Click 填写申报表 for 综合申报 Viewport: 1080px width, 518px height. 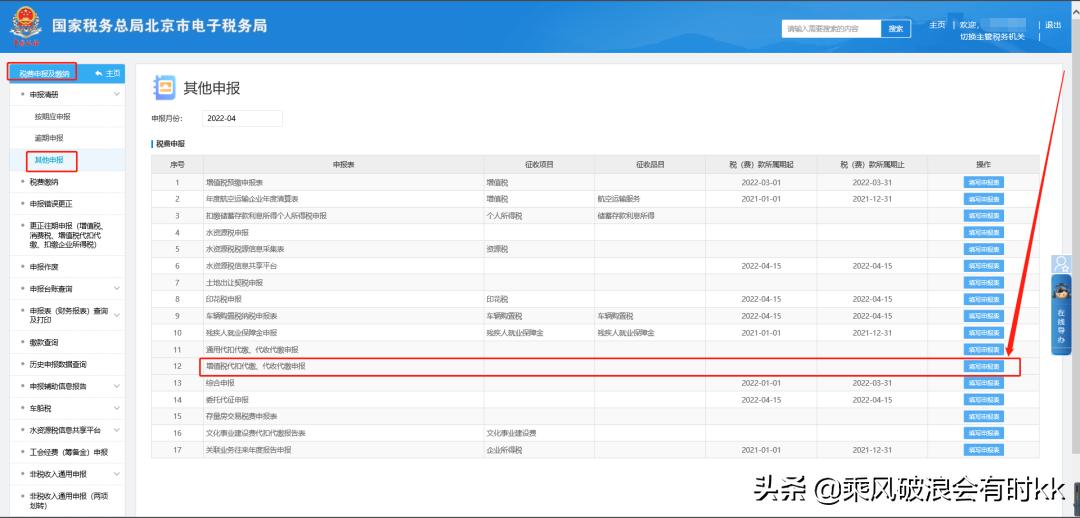pos(984,382)
